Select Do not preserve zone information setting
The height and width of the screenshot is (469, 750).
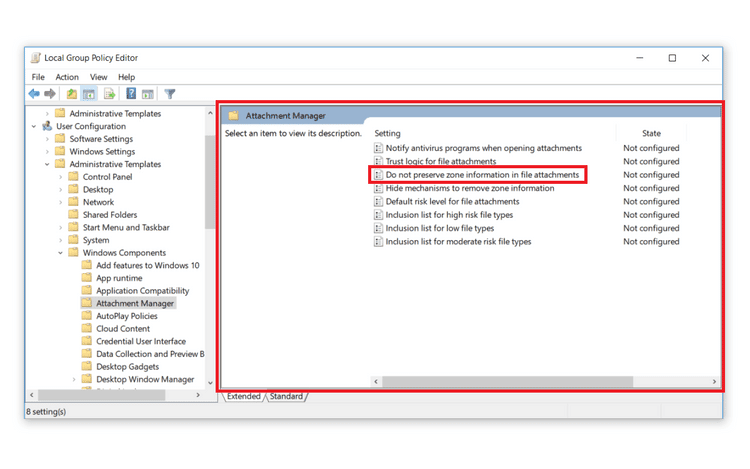pos(482,175)
